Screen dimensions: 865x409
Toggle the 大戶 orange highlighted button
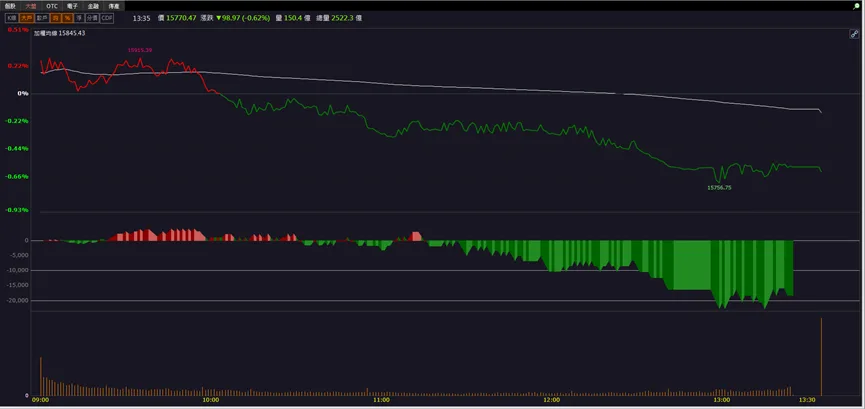click(x=26, y=18)
